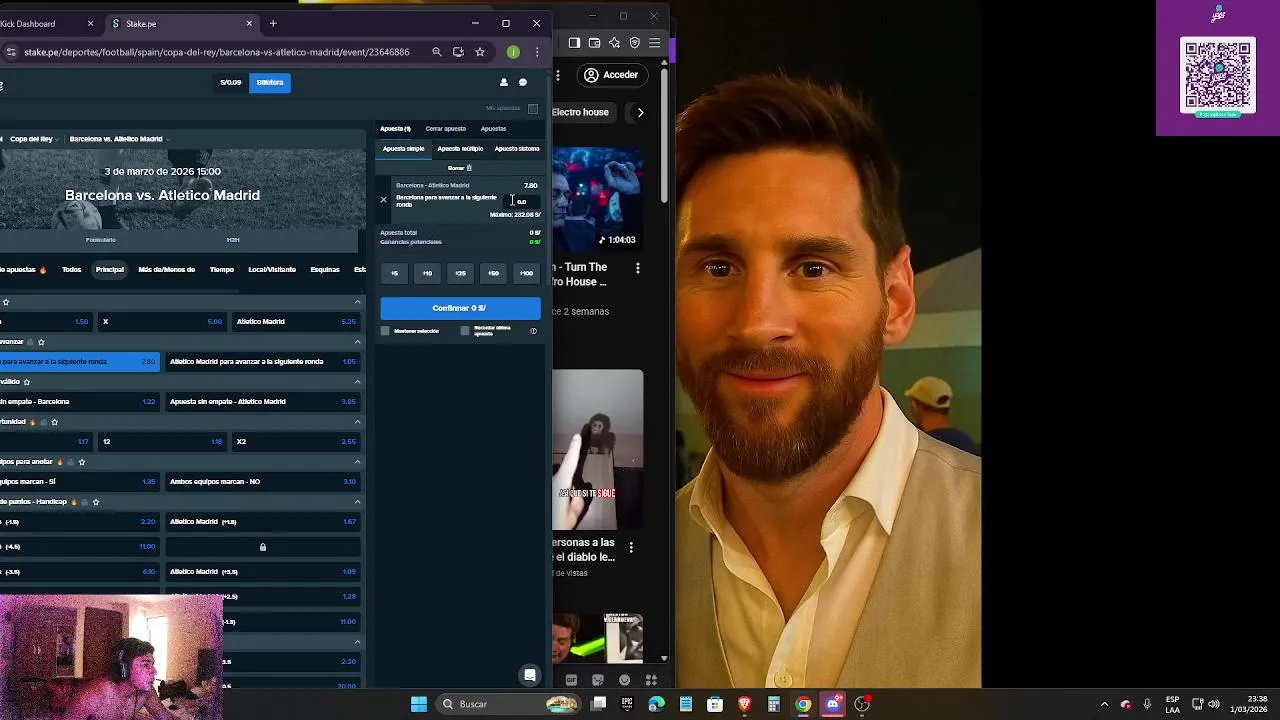Screen dimensions: 1280x720
Task: Switch to Stake.pe browser tab
Action: point(182,23)
